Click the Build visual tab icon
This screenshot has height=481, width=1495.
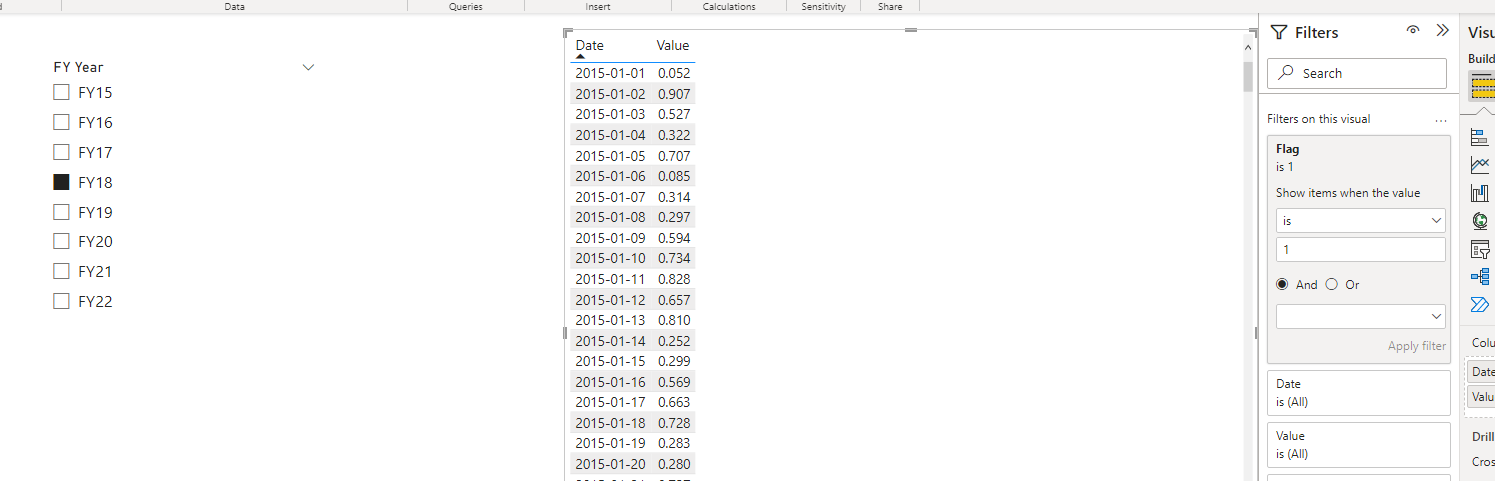tap(1481, 87)
